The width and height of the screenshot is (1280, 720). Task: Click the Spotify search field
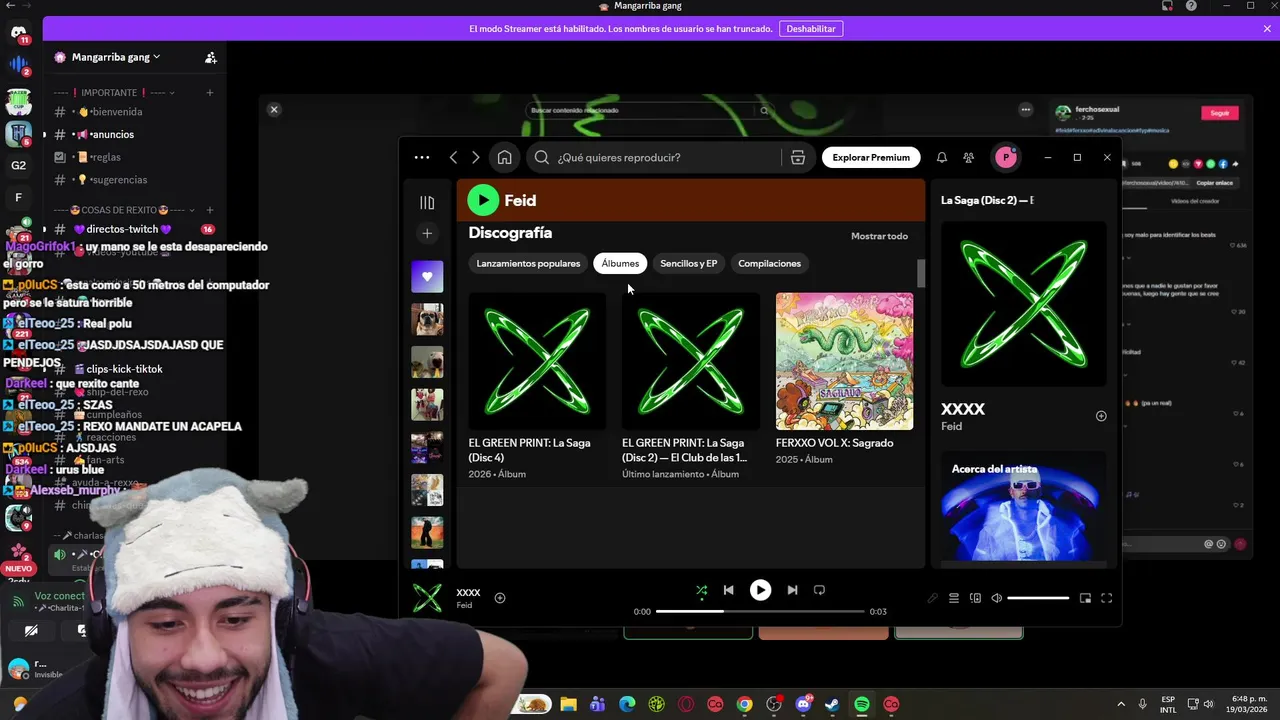pos(655,157)
